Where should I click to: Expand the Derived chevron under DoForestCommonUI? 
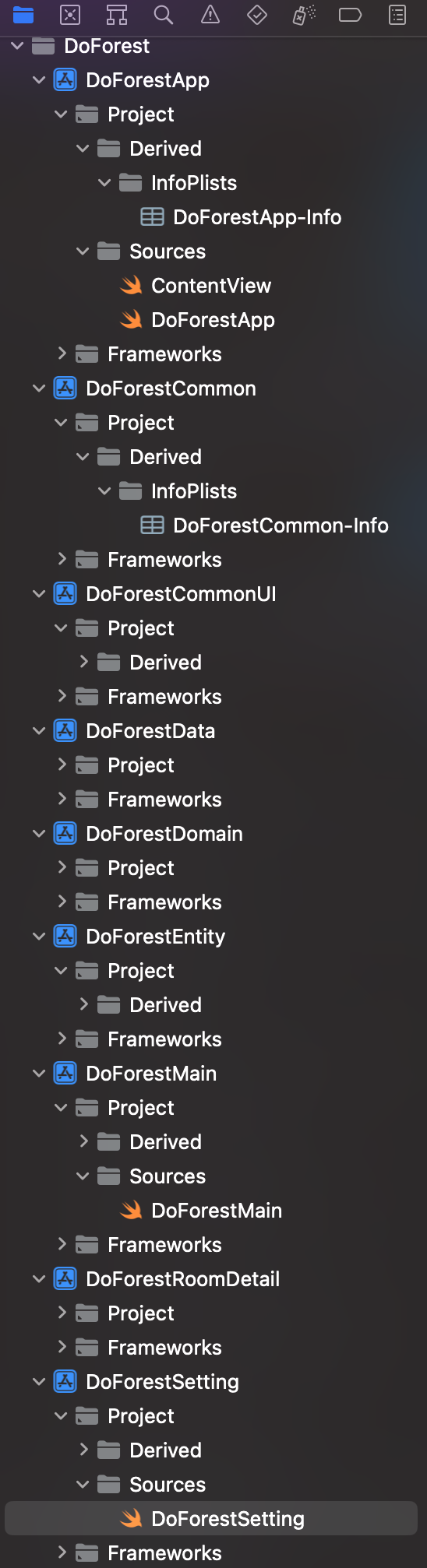(83, 662)
